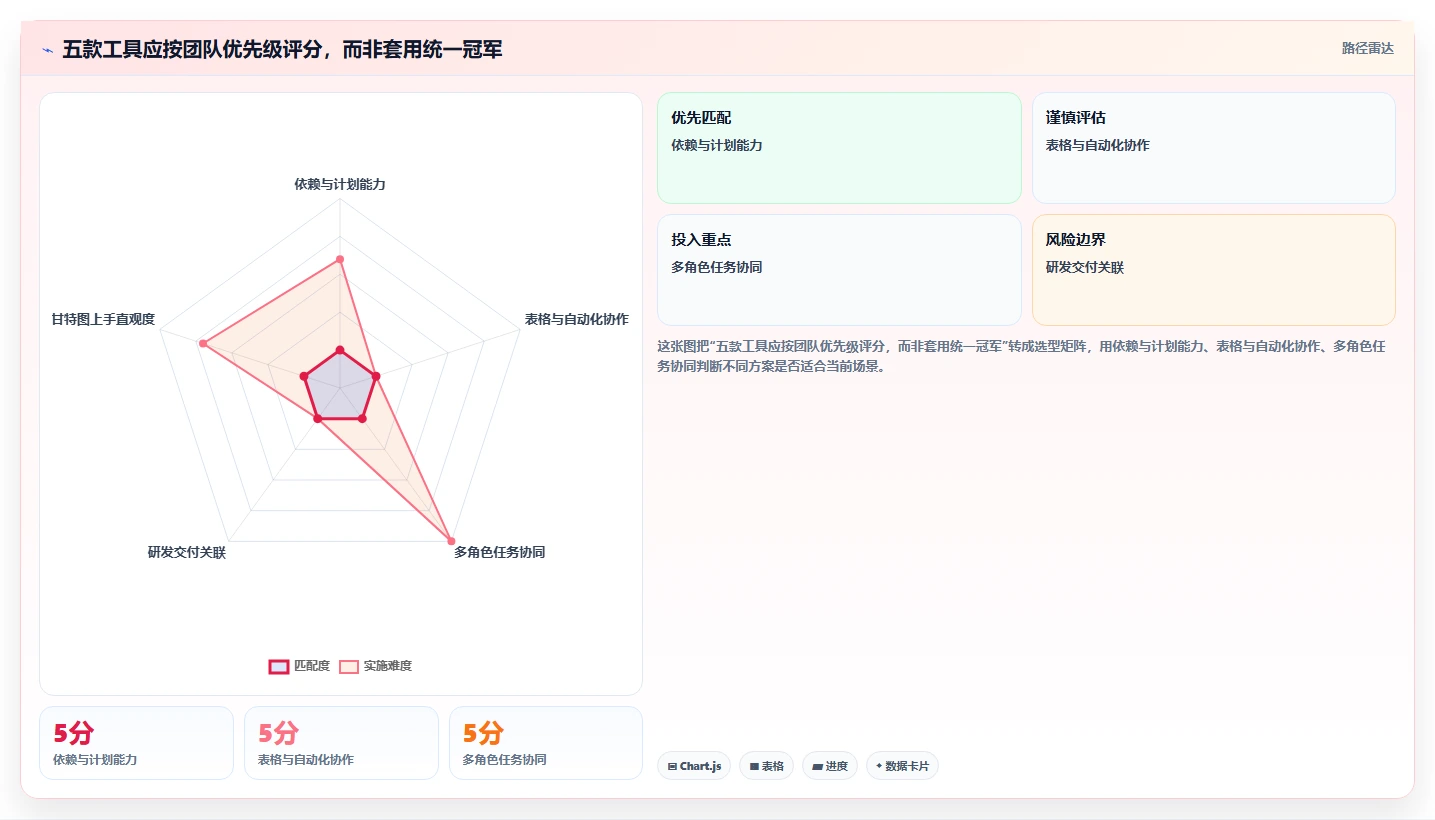
Task: Select the 投入重点 card
Action: pyautogui.click(x=839, y=270)
